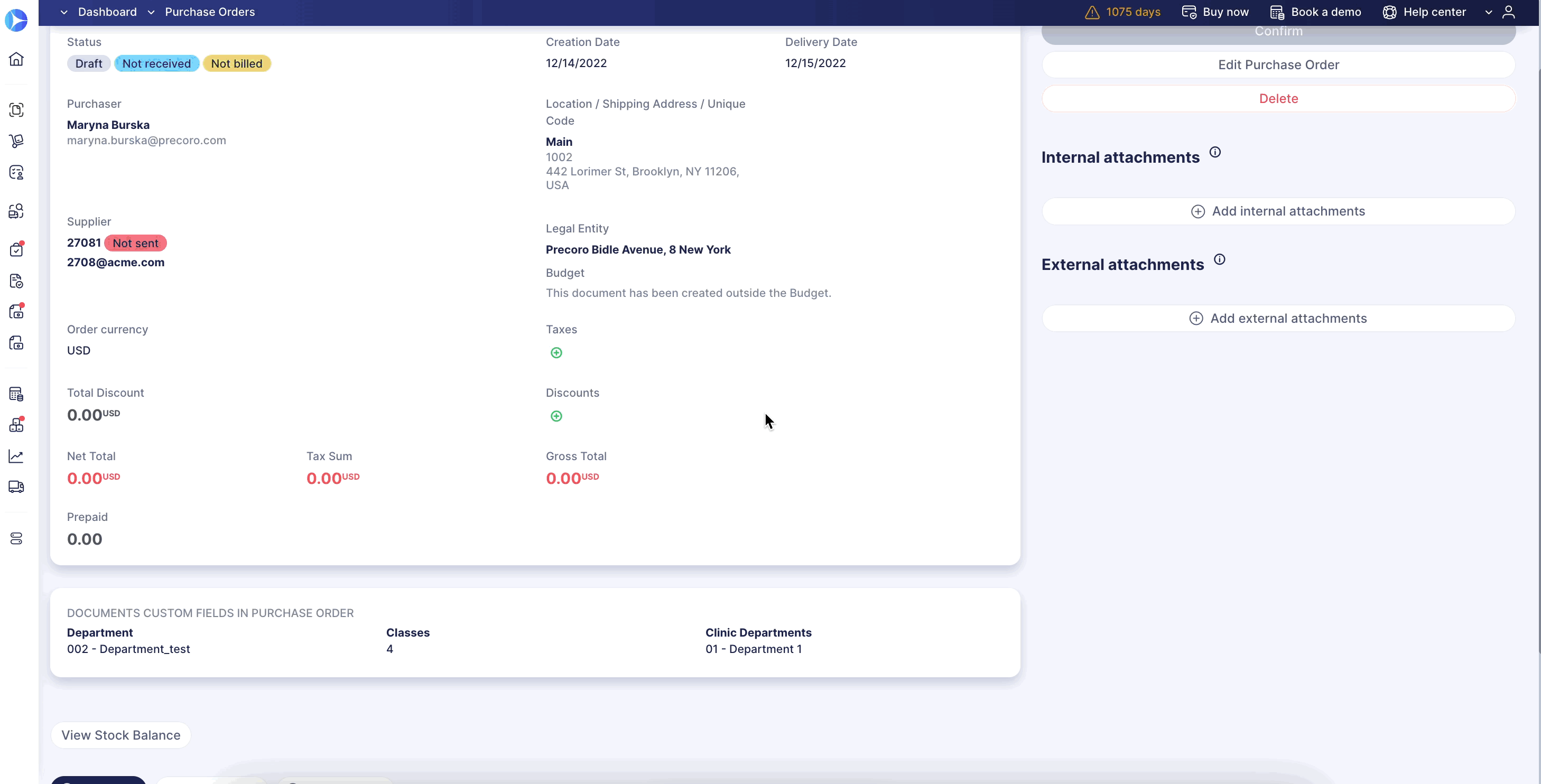Expand the Purchase Orders chevron in breadcrumb

[x=151, y=12]
